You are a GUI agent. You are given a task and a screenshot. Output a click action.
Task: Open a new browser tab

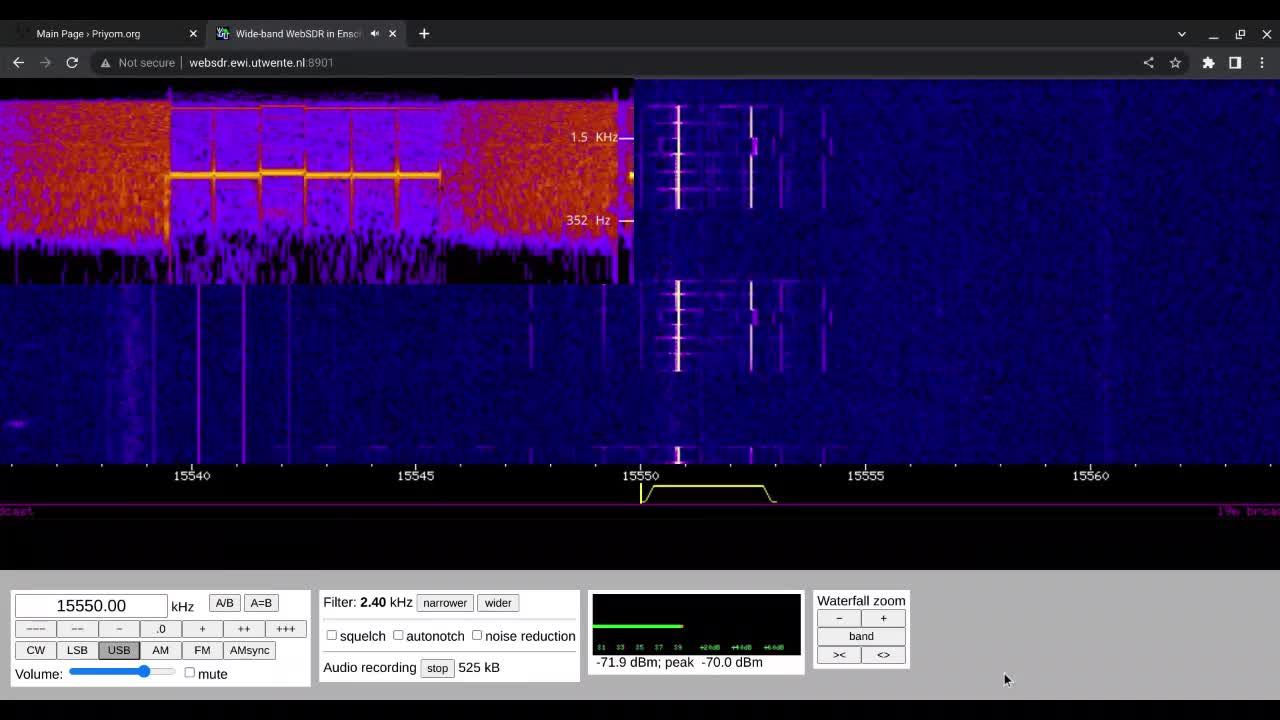tap(424, 33)
